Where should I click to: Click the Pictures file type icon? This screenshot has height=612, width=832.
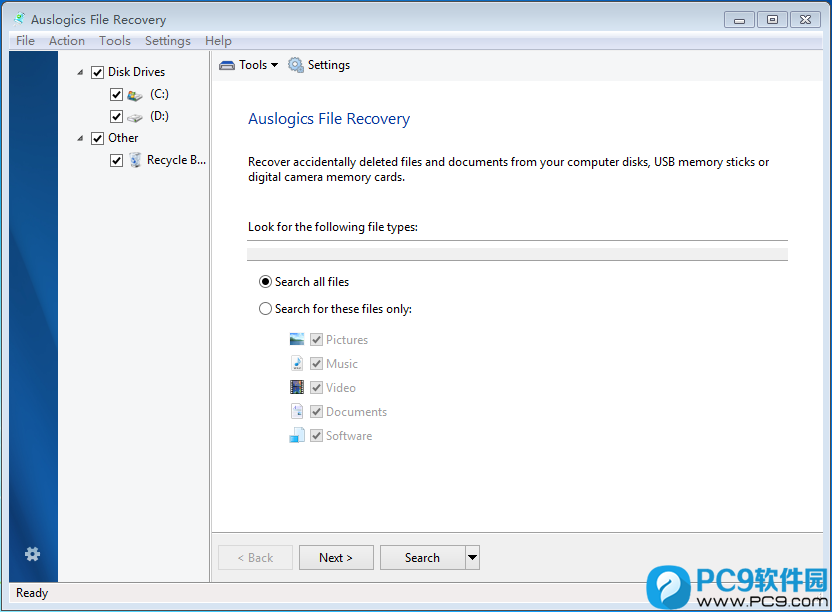[x=297, y=339]
